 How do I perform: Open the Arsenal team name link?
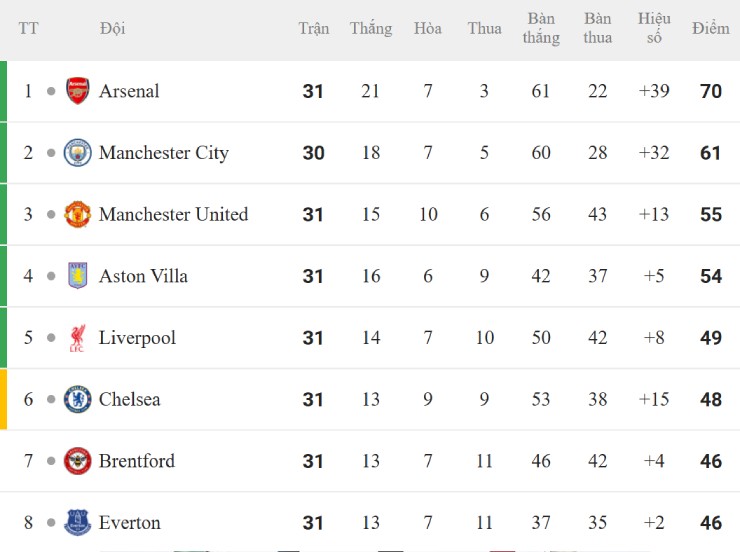tap(129, 91)
